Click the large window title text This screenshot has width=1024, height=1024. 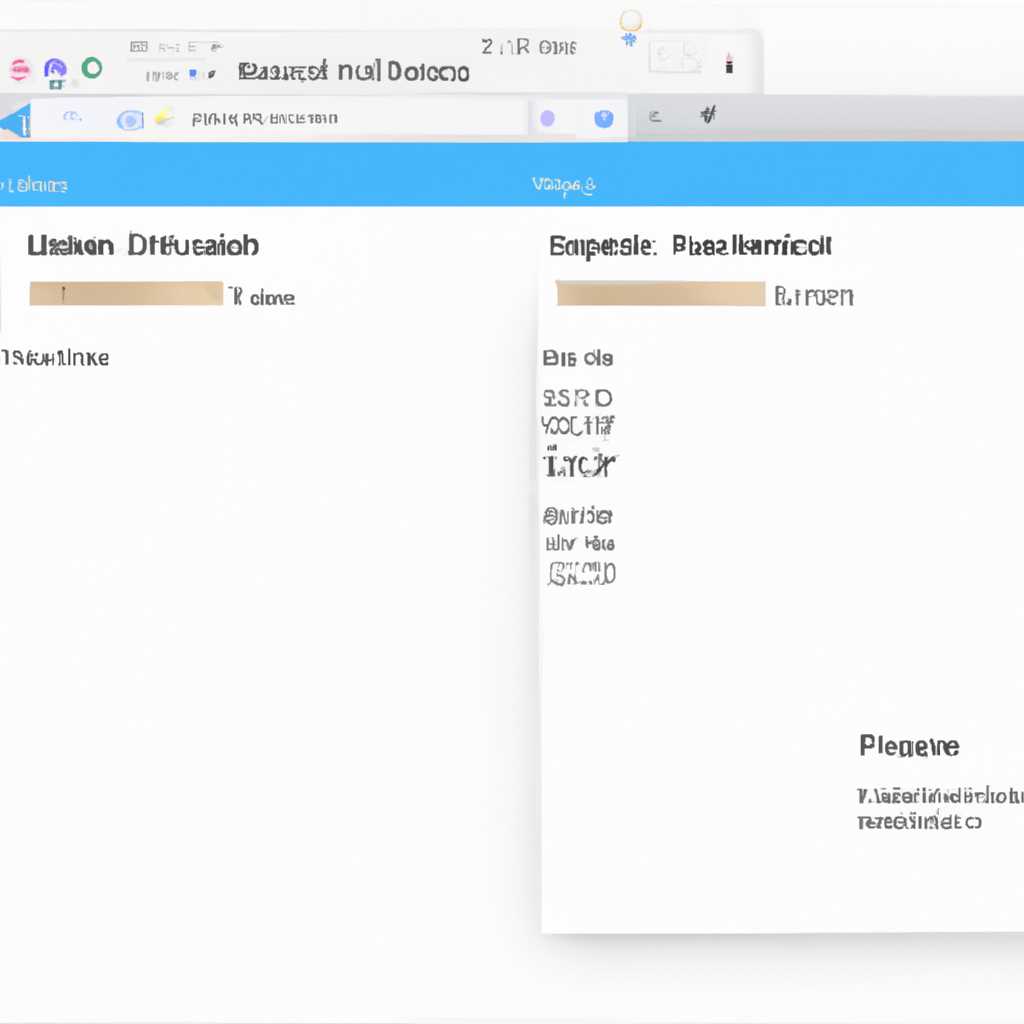coord(354,71)
